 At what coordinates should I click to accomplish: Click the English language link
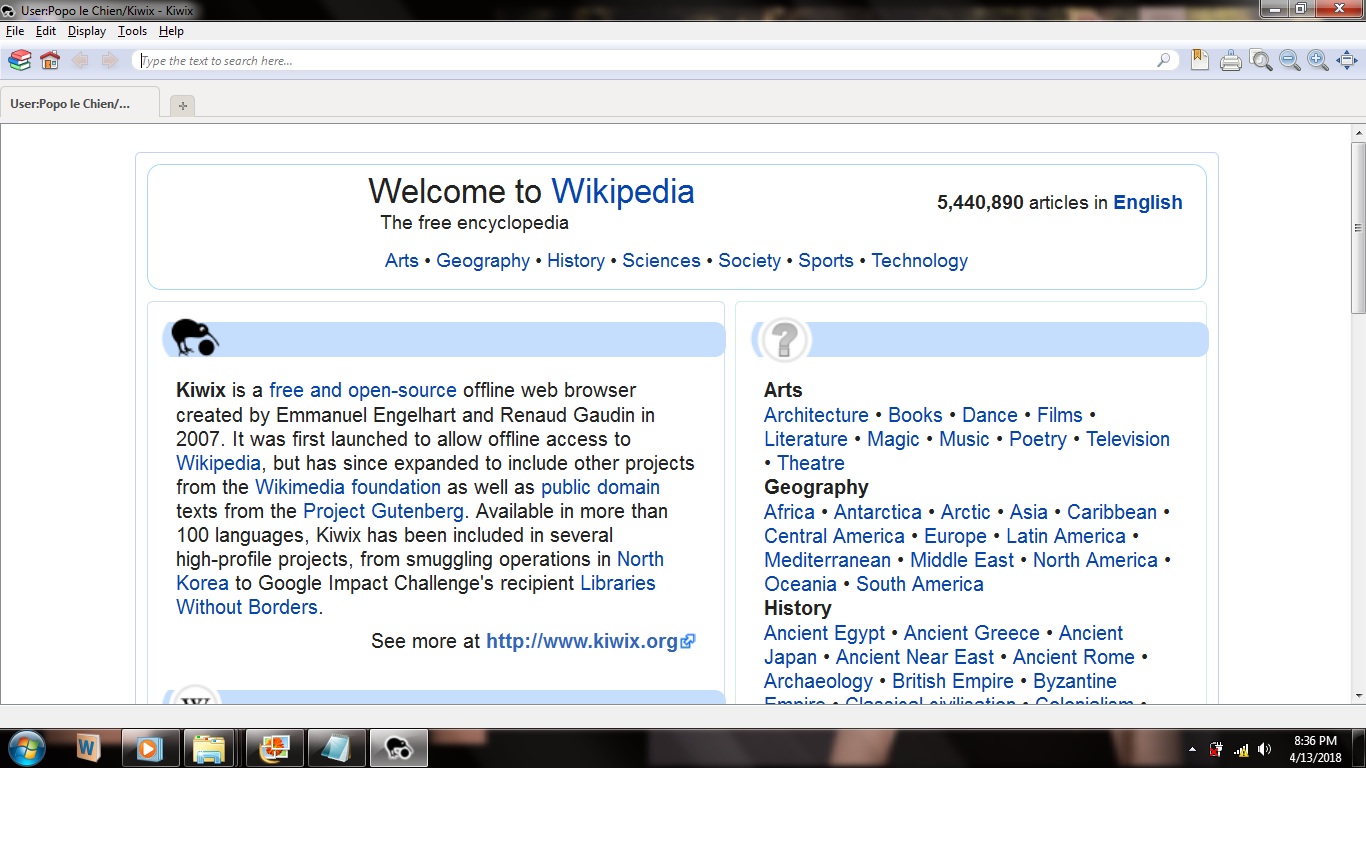[x=1148, y=202]
